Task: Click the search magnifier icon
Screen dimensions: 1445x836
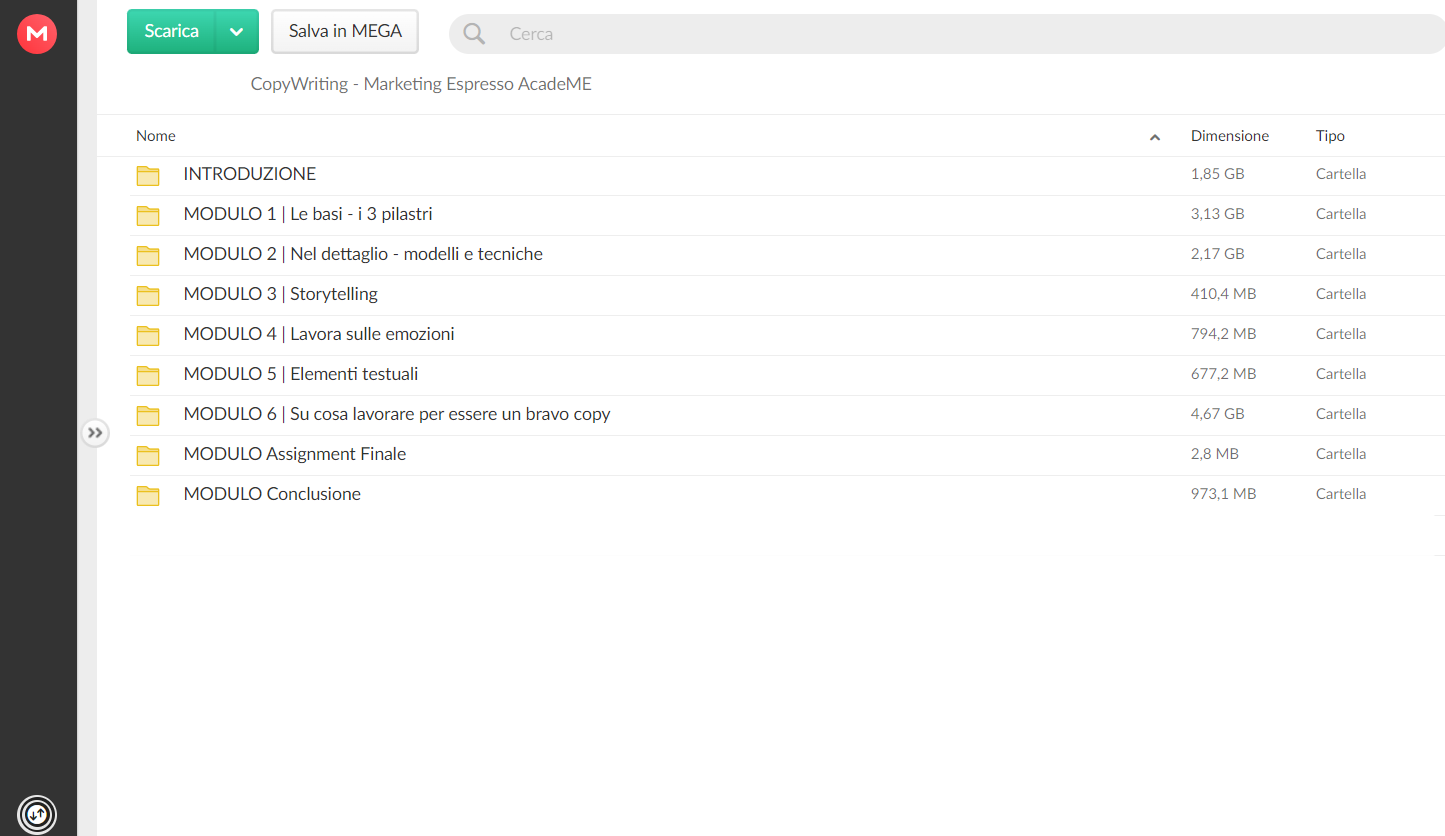Action: 474,34
